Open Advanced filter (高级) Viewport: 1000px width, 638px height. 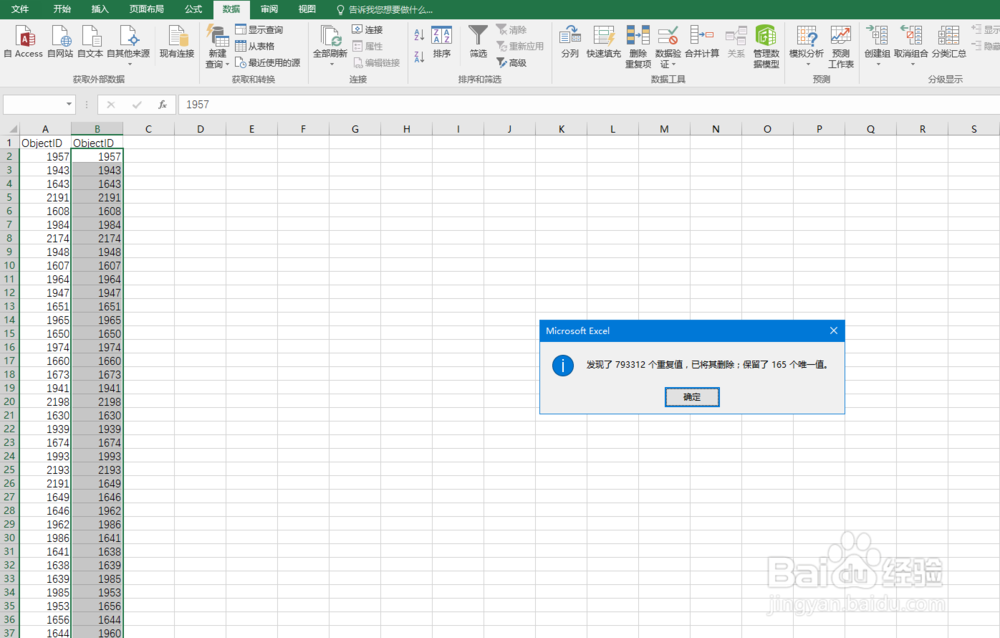[511, 63]
